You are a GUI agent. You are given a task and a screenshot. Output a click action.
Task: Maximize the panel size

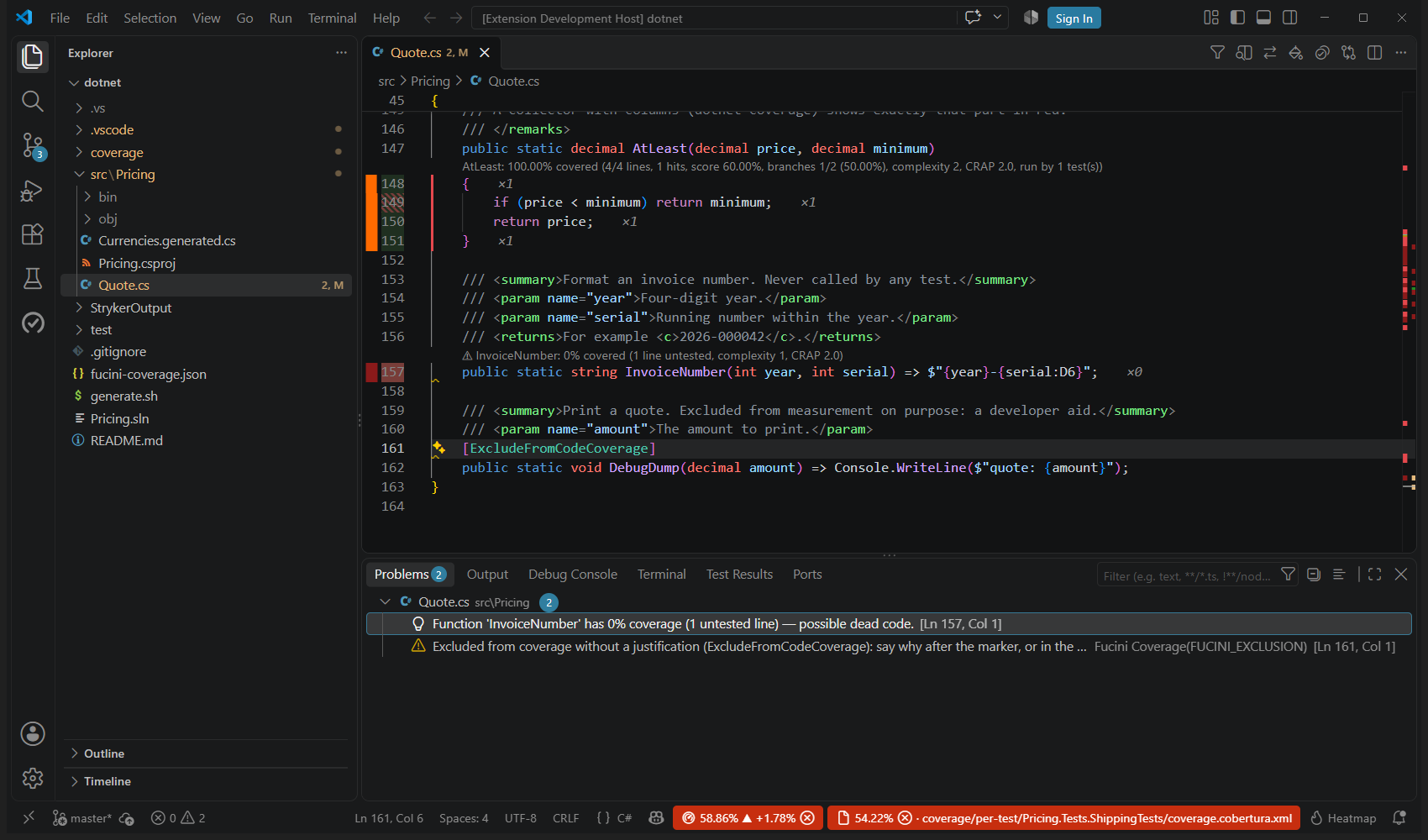pyautogui.click(x=1374, y=575)
